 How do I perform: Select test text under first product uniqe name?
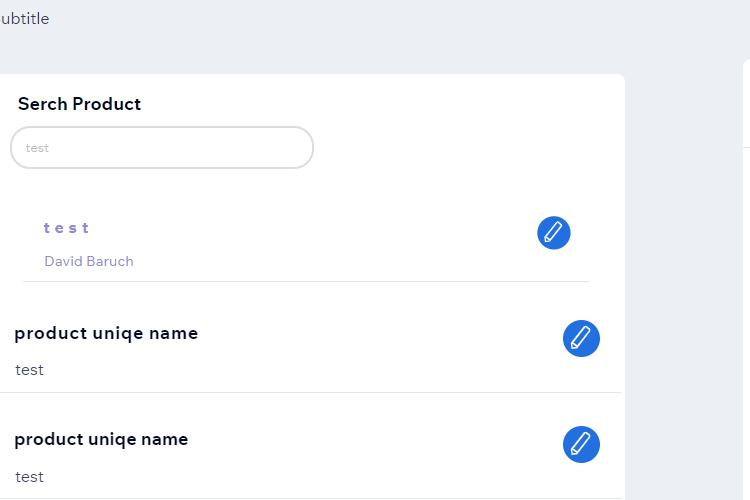[x=29, y=370]
